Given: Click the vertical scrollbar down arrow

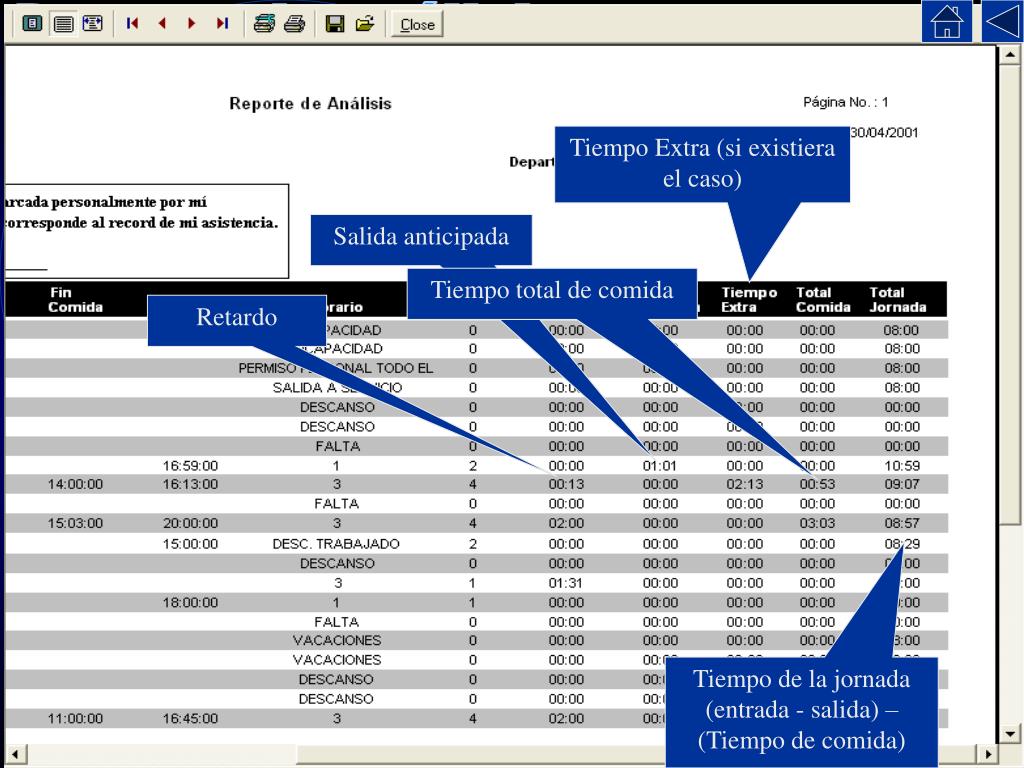Looking at the screenshot, I should coord(1010,733).
